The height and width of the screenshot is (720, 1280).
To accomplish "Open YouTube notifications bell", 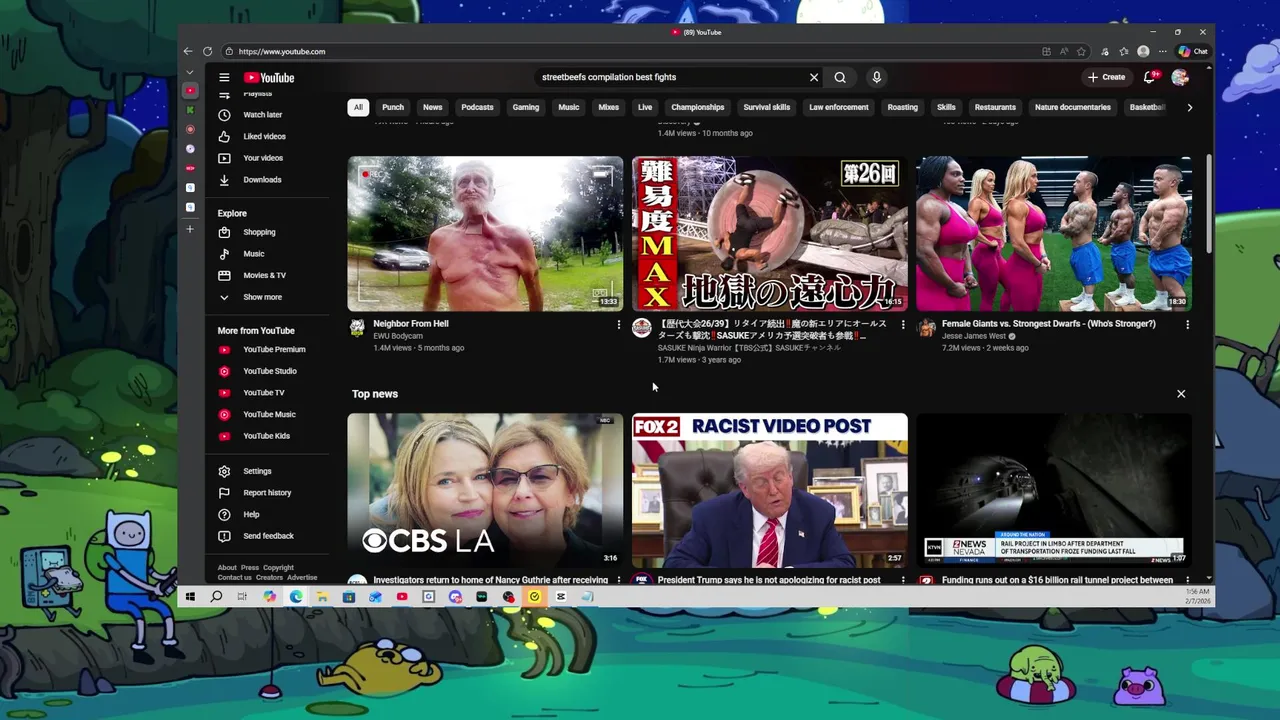I will [1150, 77].
